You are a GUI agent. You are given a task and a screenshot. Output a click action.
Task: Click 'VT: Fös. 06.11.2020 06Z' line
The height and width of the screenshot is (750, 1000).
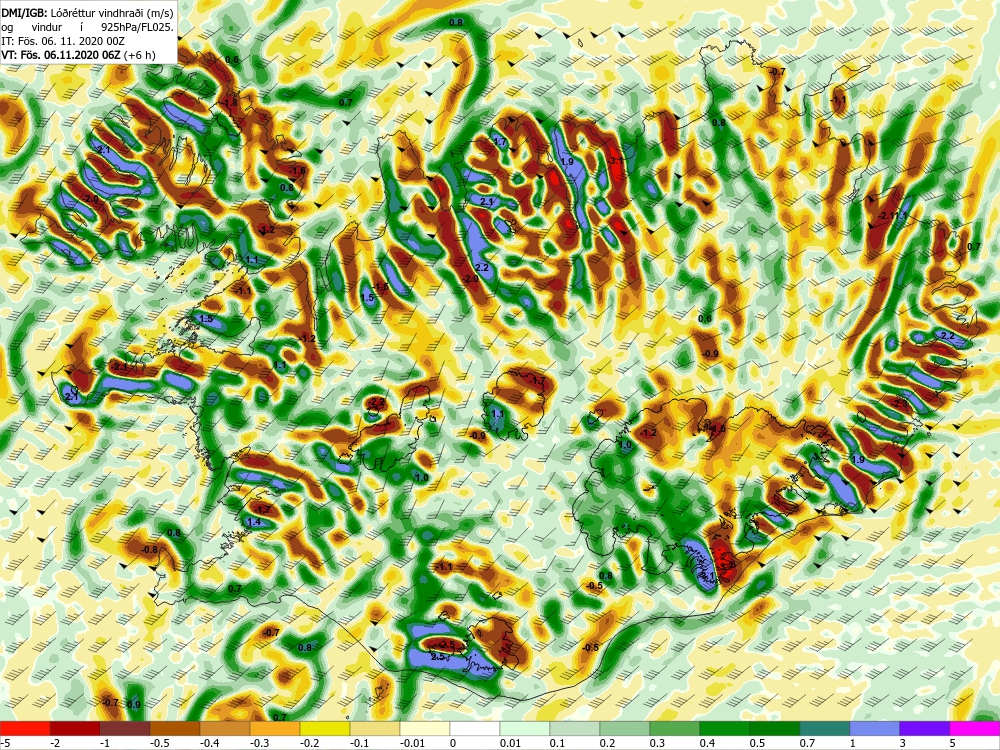coord(61,55)
